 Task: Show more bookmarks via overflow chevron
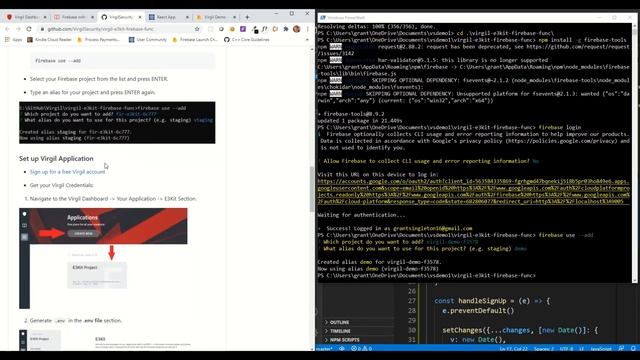(x=307, y=40)
